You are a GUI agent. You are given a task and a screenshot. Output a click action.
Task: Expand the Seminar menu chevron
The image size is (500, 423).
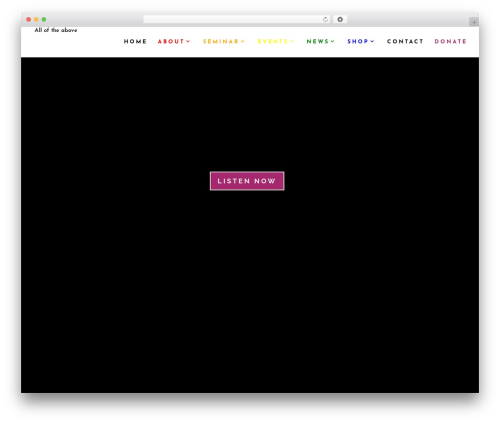(243, 41)
